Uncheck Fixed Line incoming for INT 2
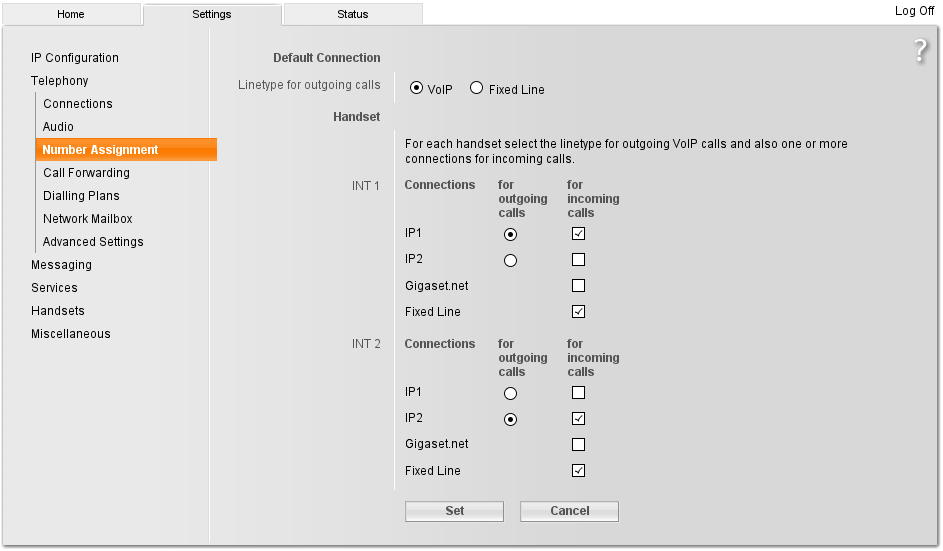 tap(578, 471)
